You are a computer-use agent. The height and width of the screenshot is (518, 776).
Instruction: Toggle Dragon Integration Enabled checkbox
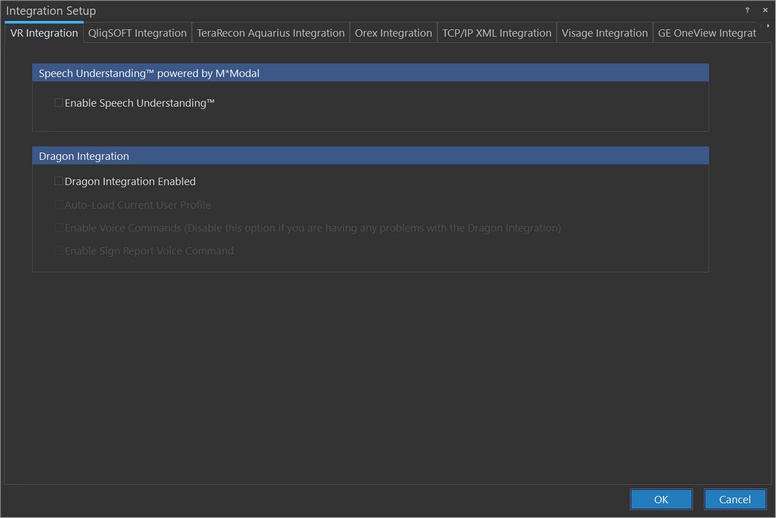tap(59, 182)
